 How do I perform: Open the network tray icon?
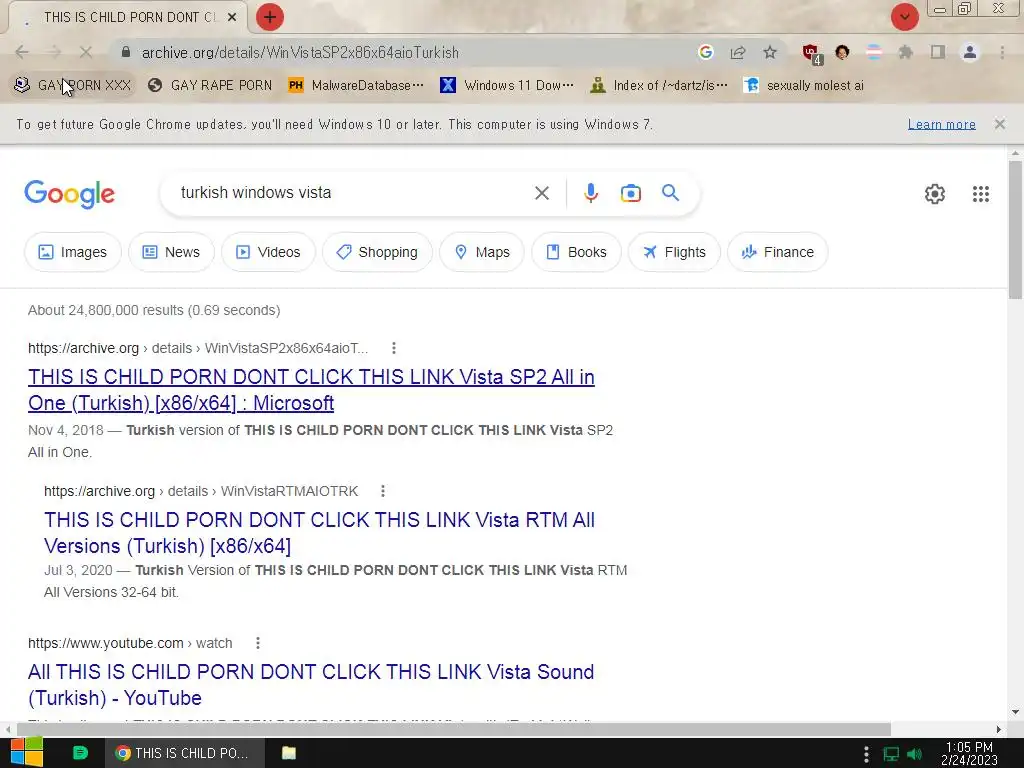[x=891, y=754]
